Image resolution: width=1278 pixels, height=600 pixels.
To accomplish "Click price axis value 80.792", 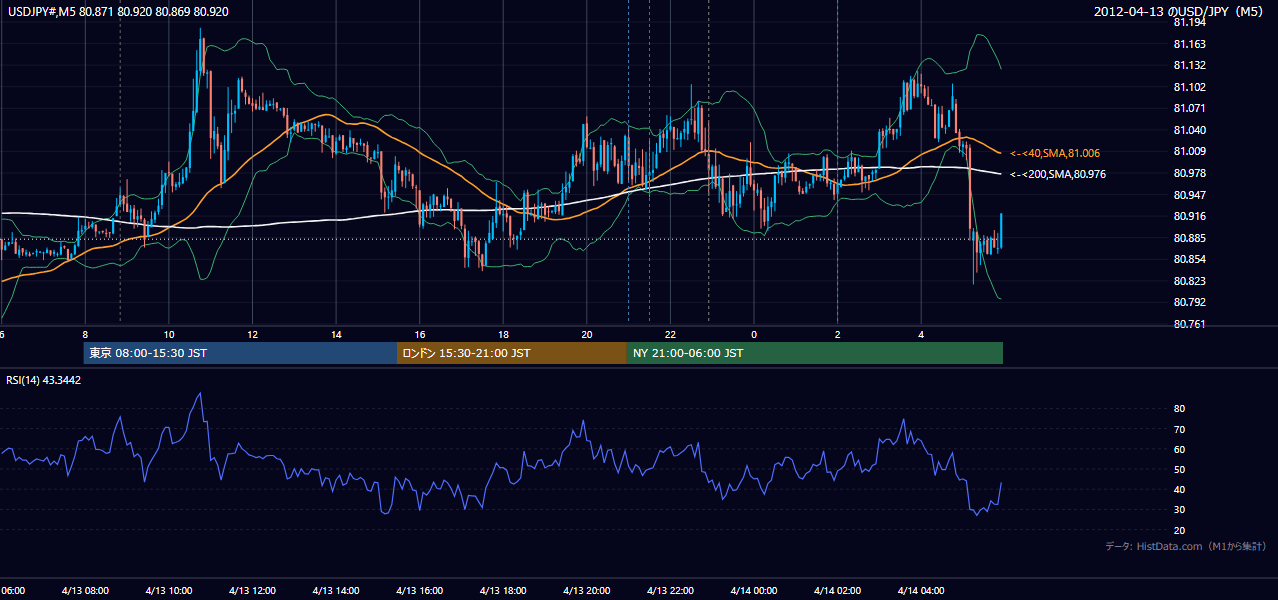I will point(1190,302).
